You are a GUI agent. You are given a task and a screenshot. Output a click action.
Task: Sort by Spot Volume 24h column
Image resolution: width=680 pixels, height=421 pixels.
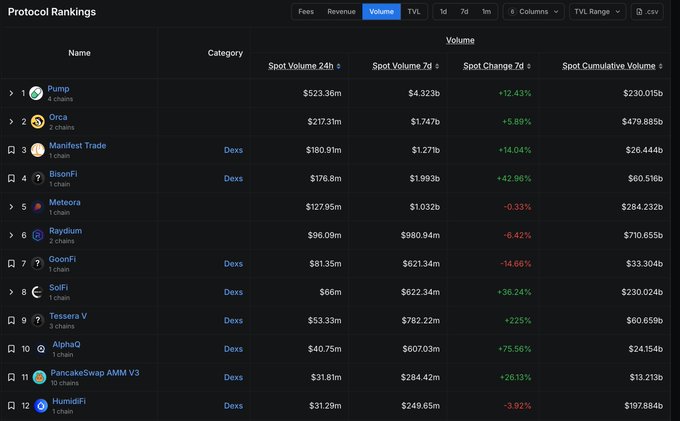[304, 66]
